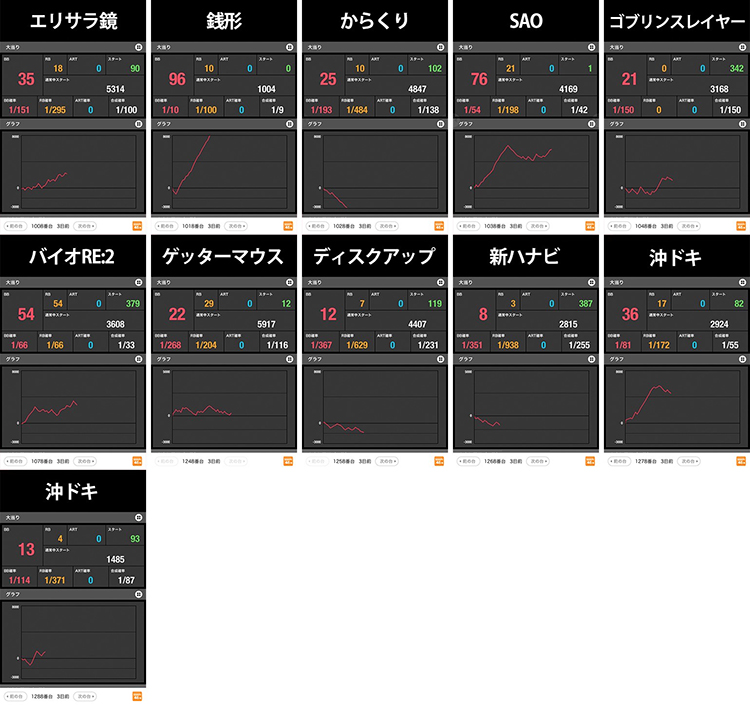Click the orange calendar icon under 新ハナビ
The image size is (750, 706).
590,462
